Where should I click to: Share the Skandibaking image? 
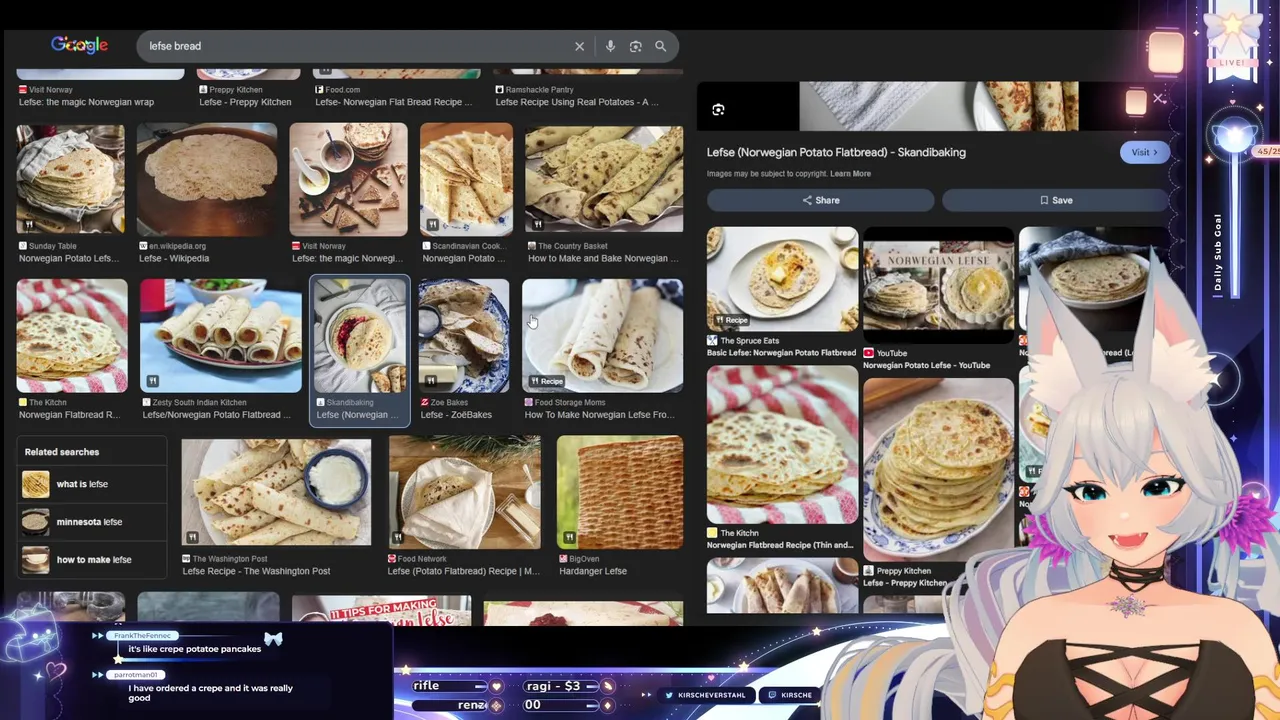pos(821,200)
